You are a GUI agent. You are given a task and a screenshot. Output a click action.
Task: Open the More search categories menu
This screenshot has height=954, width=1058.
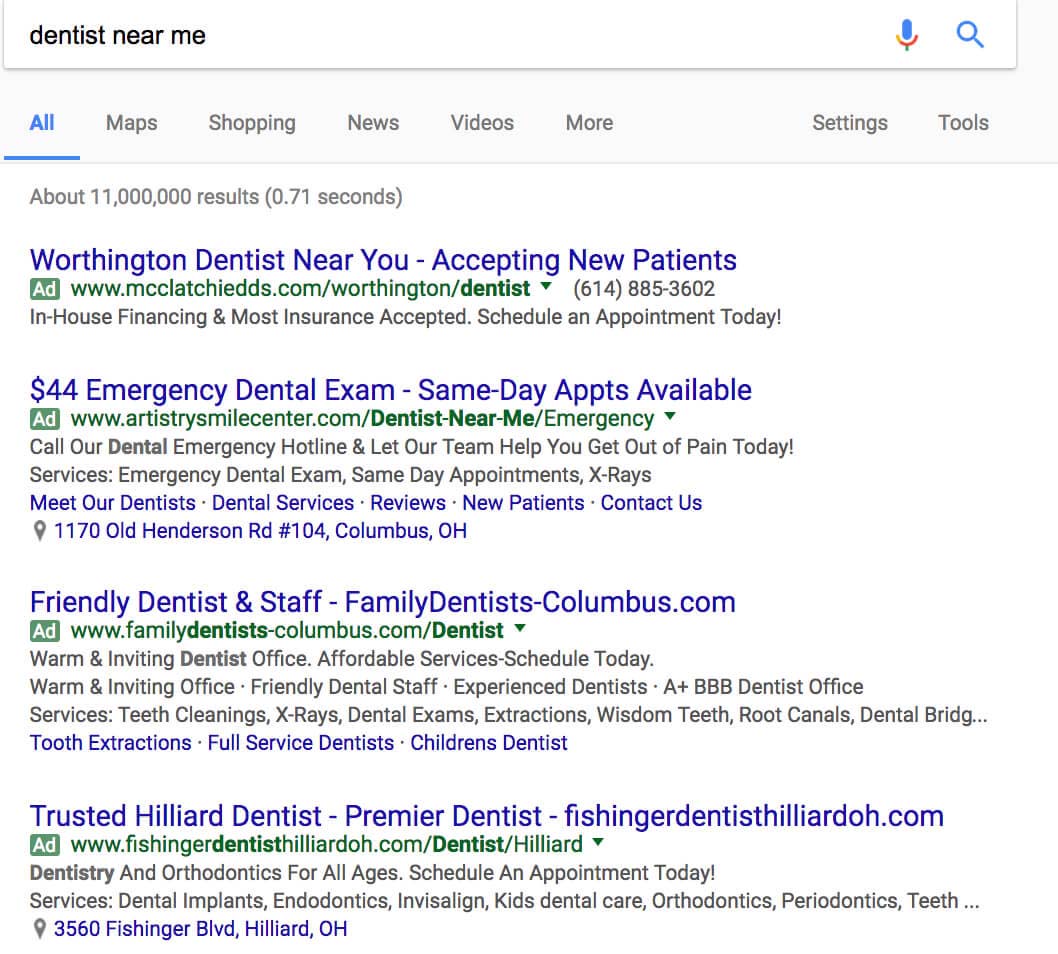pyautogui.click(x=589, y=123)
